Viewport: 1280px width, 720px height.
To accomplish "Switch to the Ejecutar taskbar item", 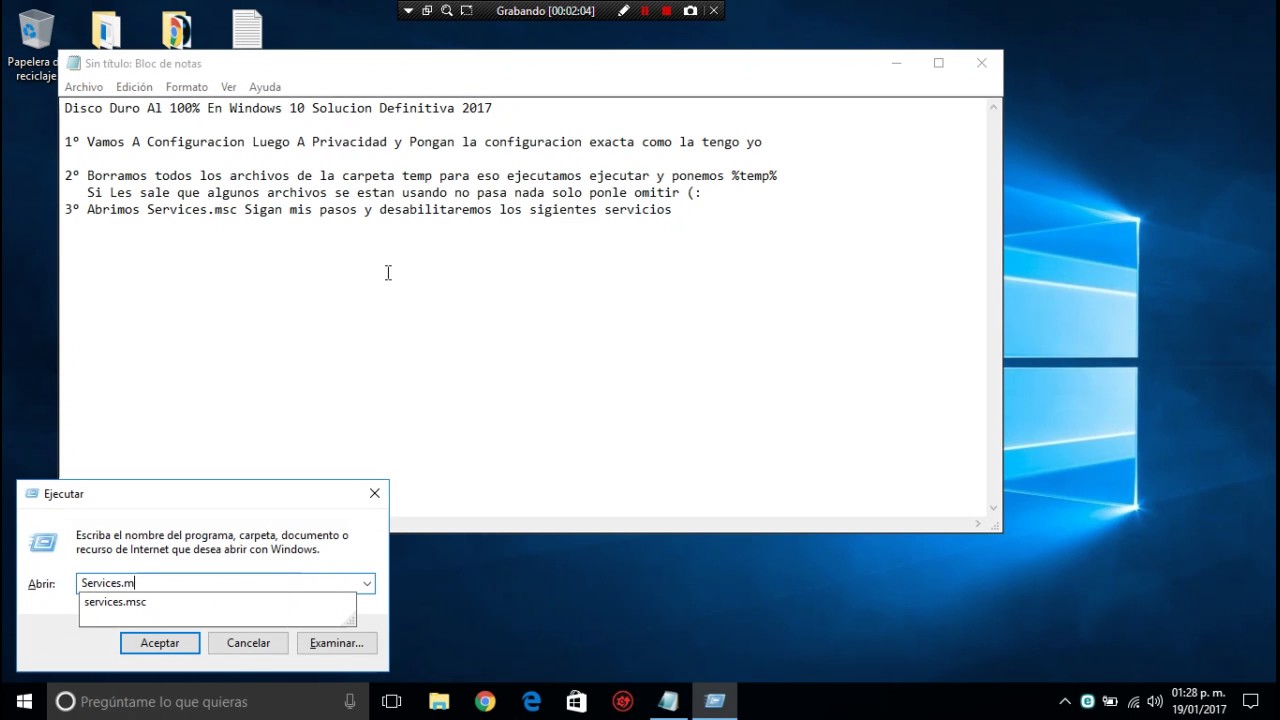I will coord(715,701).
